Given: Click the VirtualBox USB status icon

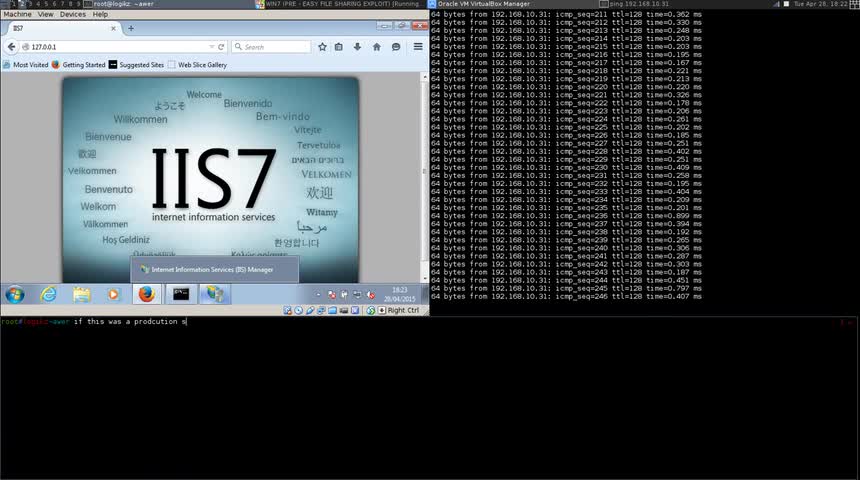Looking at the screenshot, I should [310, 310].
